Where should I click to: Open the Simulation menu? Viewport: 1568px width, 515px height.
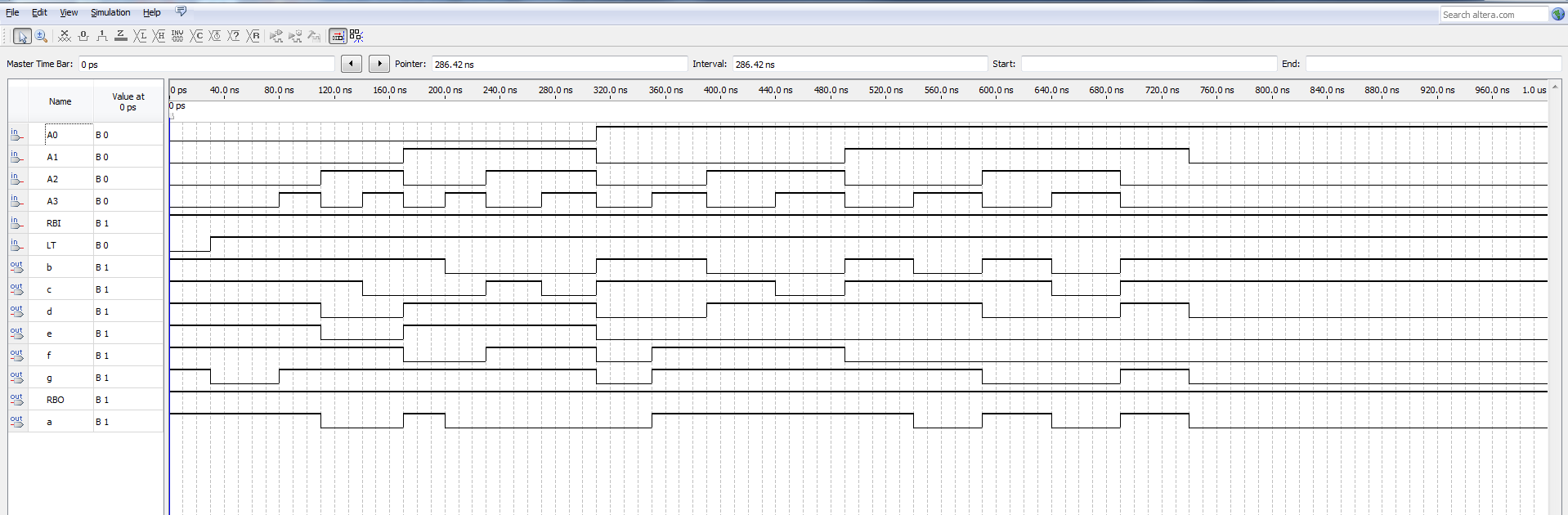[110, 12]
